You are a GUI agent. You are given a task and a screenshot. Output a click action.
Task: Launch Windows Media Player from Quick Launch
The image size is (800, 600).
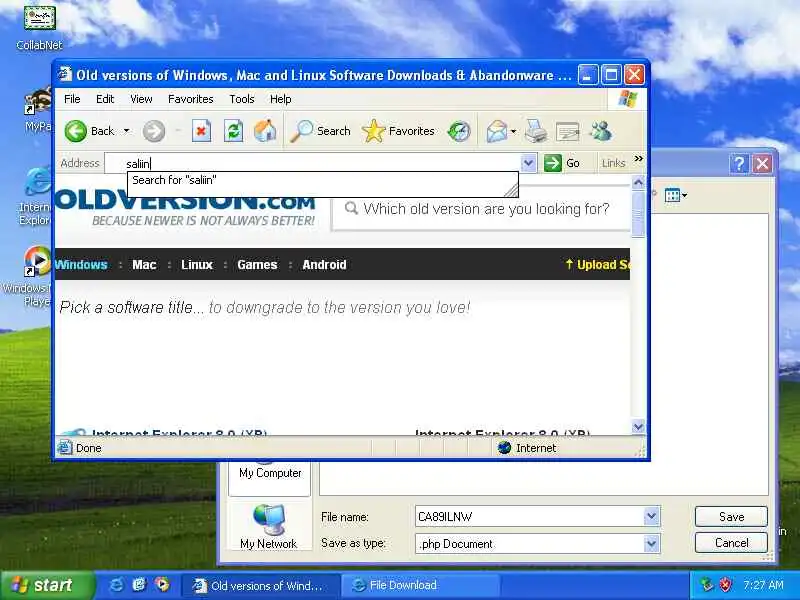coord(163,585)
